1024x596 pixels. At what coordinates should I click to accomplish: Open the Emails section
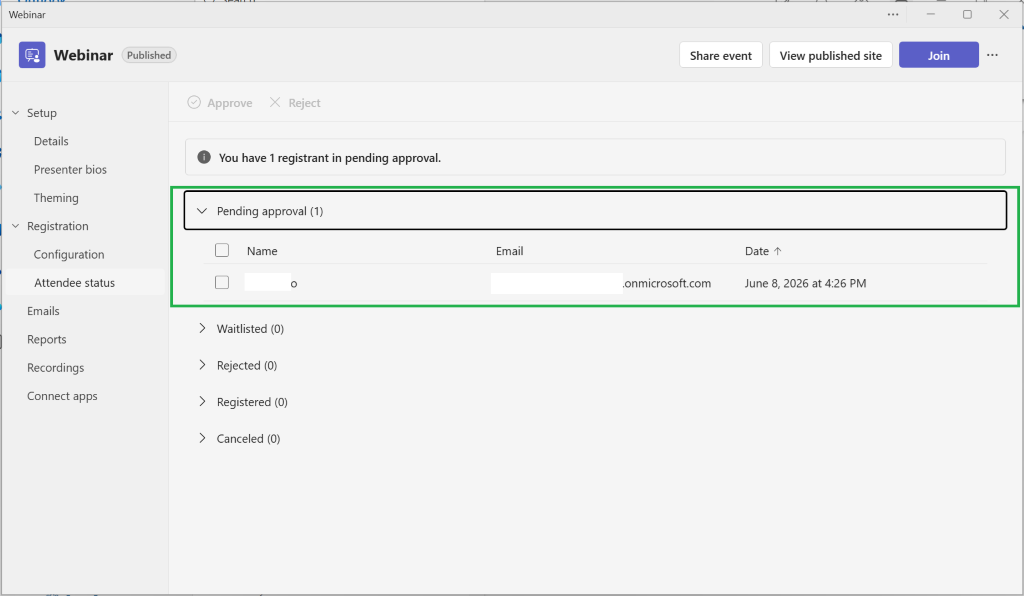coord(43,311)
